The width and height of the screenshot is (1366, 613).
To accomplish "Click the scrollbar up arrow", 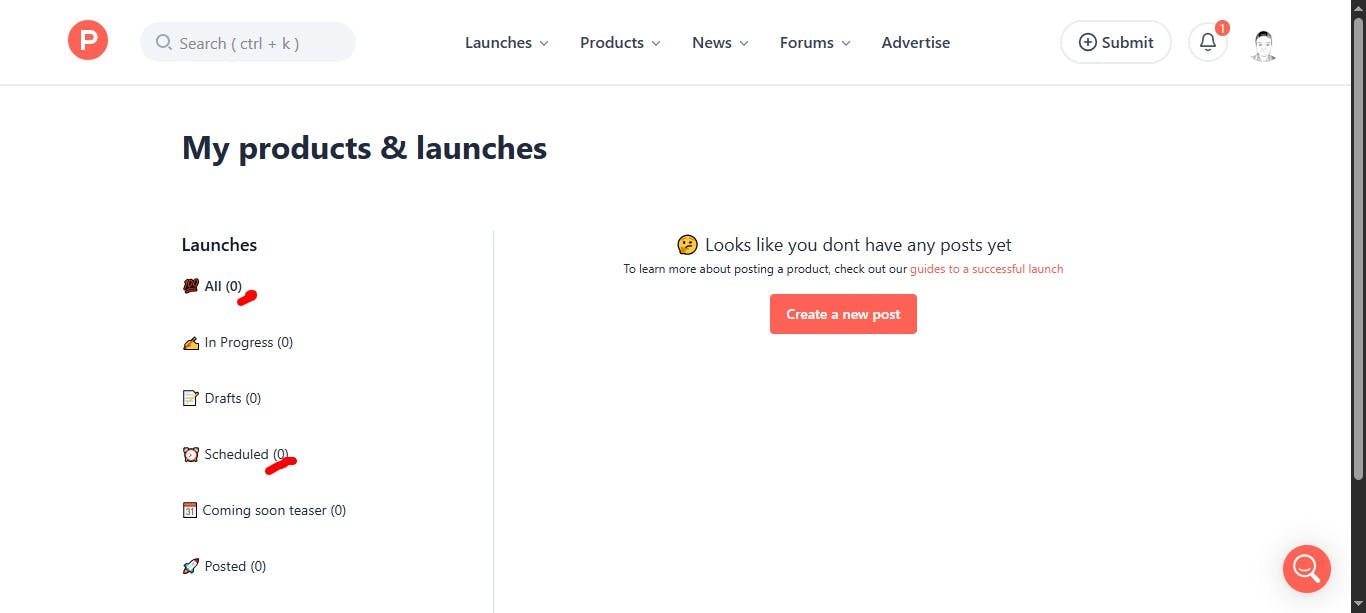I will (1358, 8).
